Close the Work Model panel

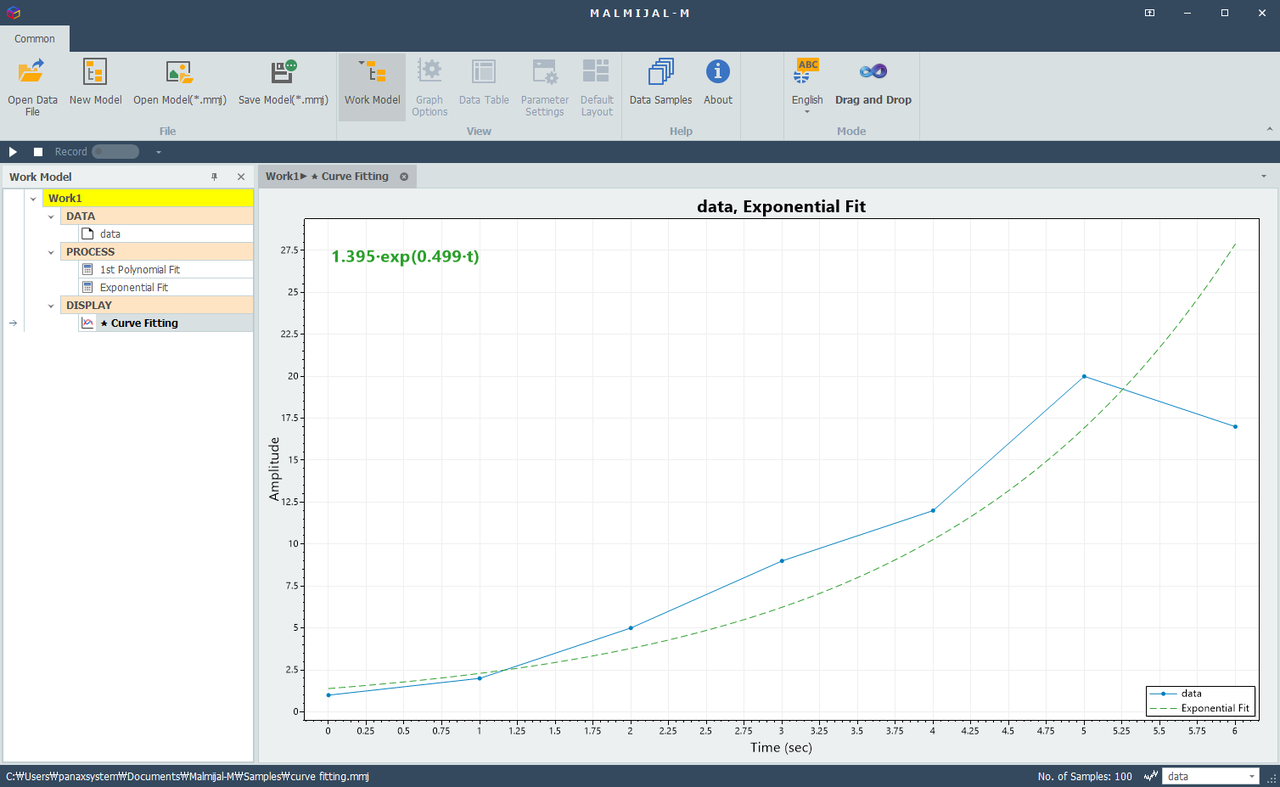241,176
